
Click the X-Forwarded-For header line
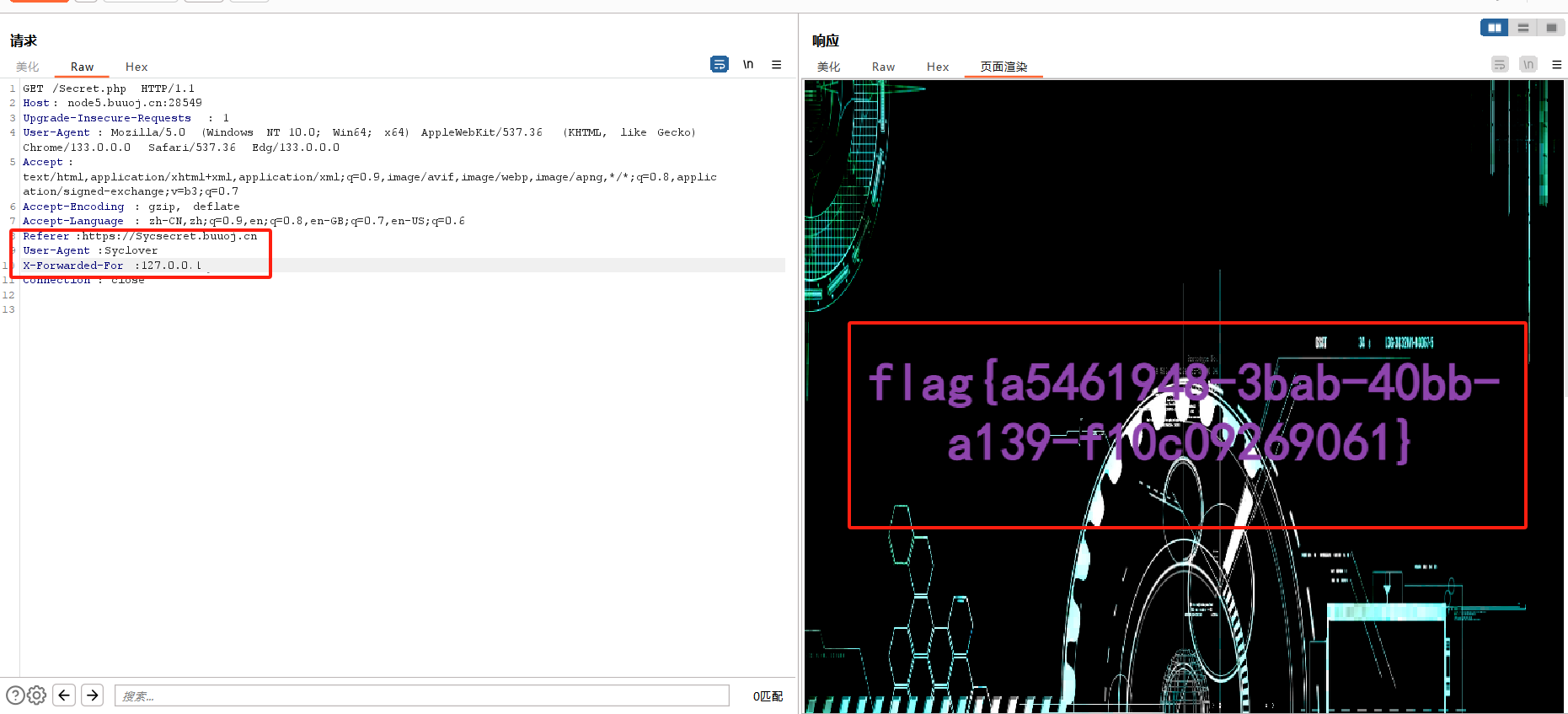pos(112,266)
